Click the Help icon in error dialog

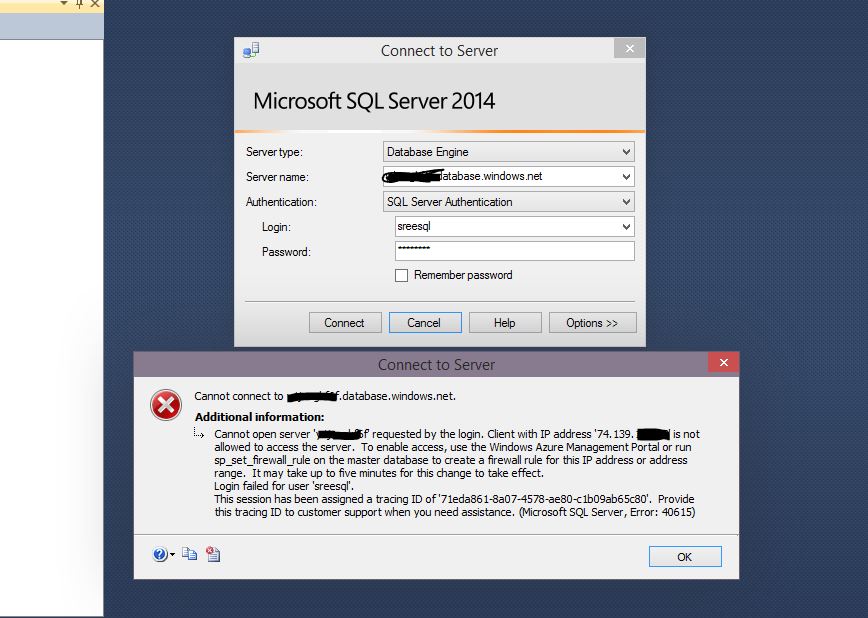pyautogui.click(x=160, y=555)
